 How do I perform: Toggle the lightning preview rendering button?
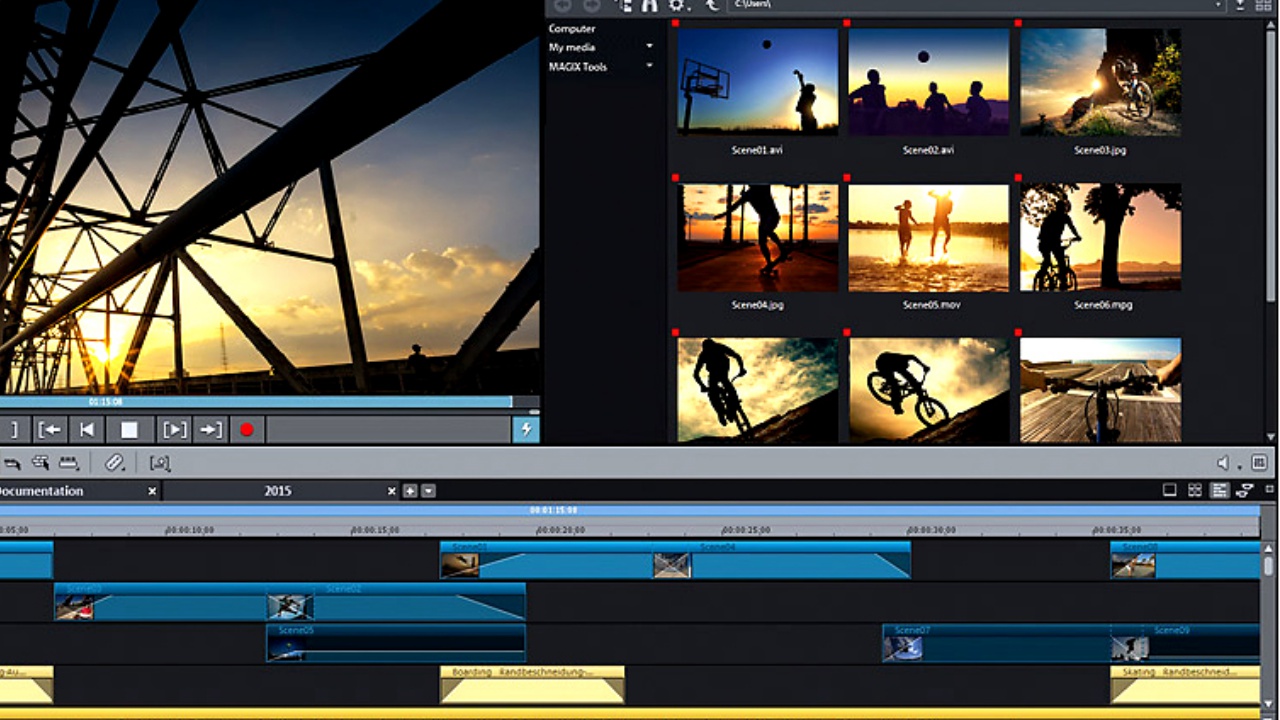tap(525, 430)
